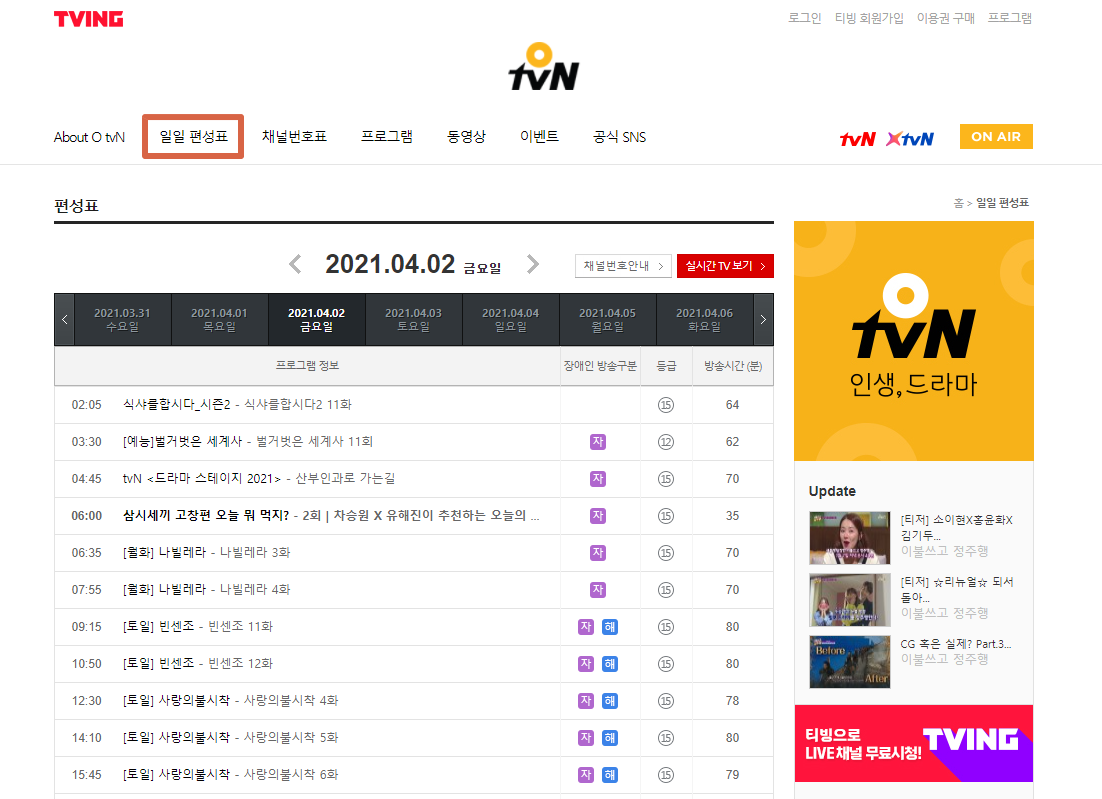Click 15 rating icon in 10:50 빈센조 row
The height and width of the screenshot is (799, 1102).
pyautogui.click(x=666, y=664)
